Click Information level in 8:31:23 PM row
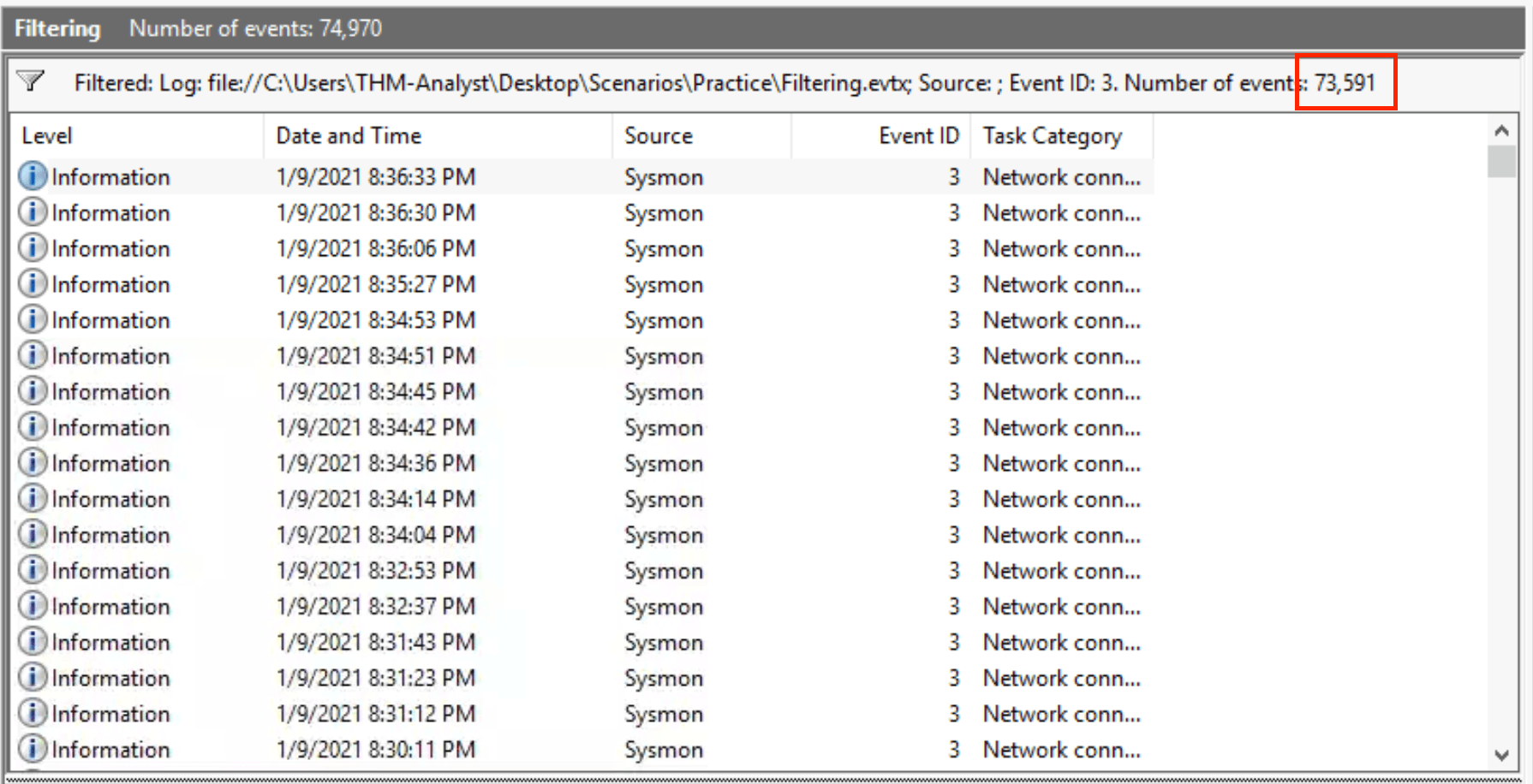1533x784 pixels. [x=110, y=678]
